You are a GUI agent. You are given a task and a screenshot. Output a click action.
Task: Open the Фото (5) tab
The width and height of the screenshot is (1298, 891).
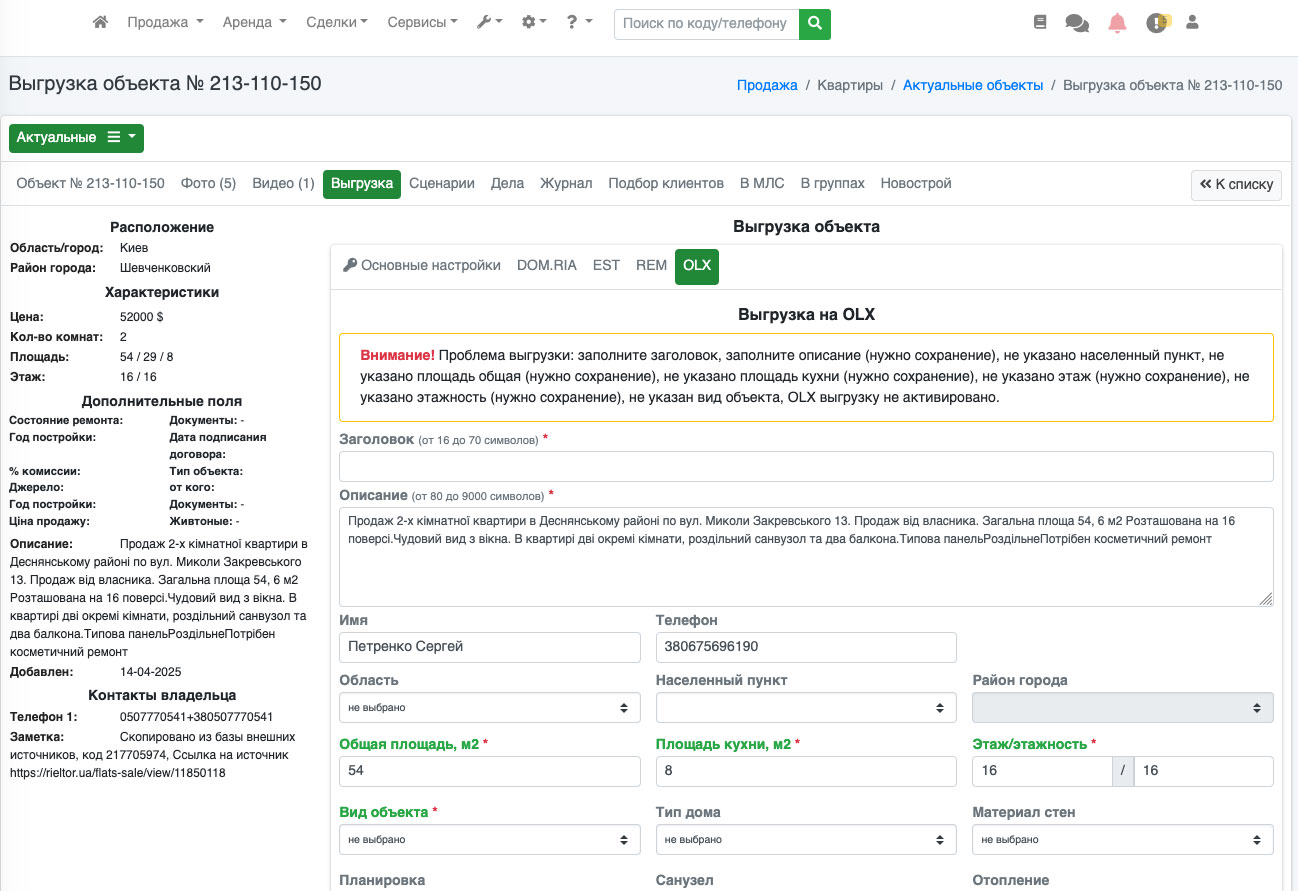click(208, 184)
